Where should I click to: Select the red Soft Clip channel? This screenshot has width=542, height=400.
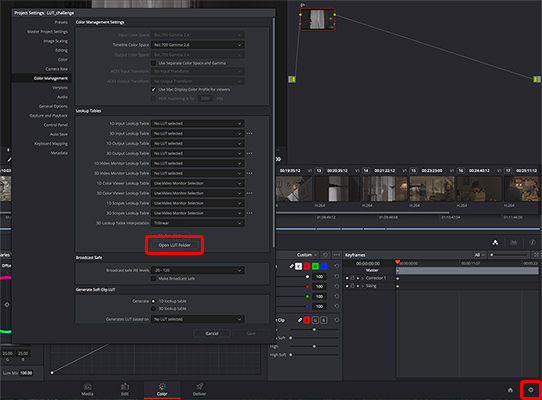pyautogui.click(x=307, y=320)
